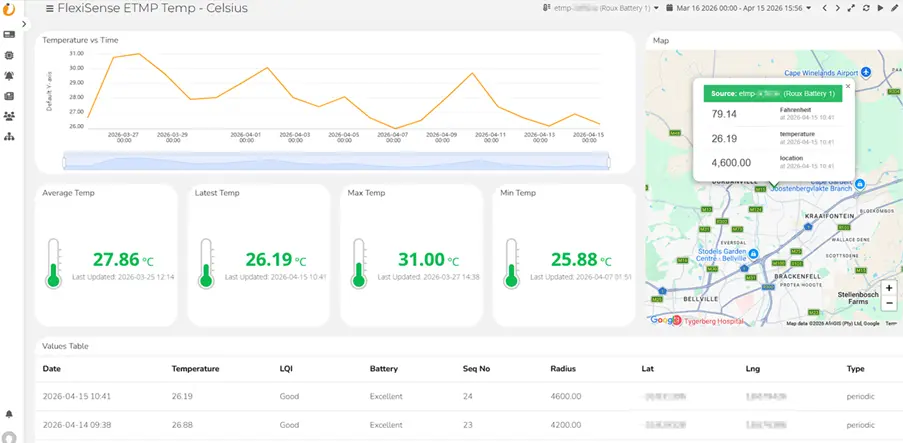Click the LQI column header
This screenshot has width=903, height=443.
286,369
